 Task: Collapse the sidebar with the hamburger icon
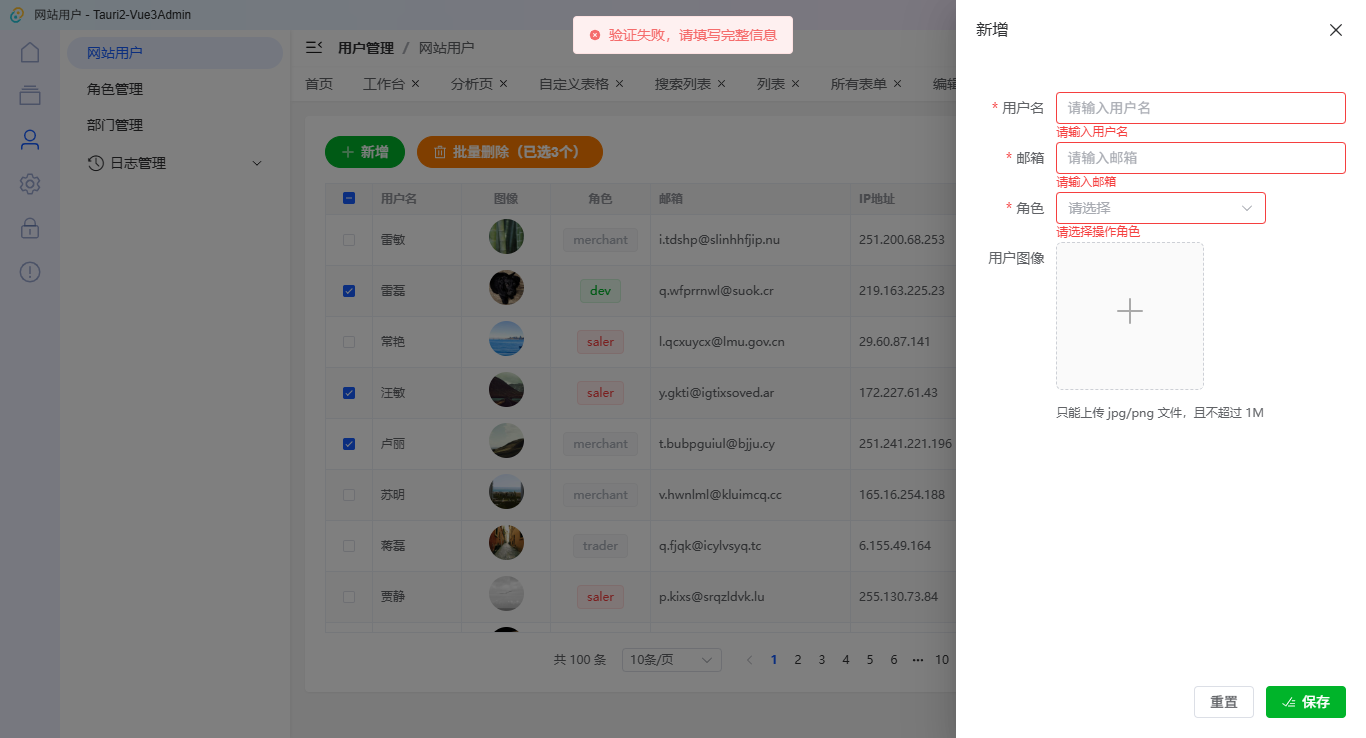coord(314,45)
